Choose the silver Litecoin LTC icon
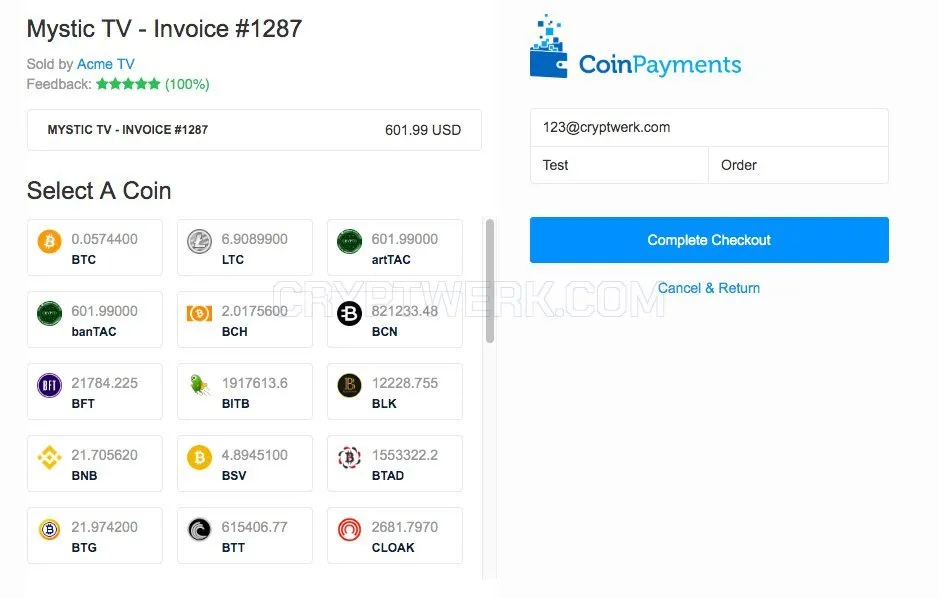Screen dimensions: 939x598 [x=199, y=242]
